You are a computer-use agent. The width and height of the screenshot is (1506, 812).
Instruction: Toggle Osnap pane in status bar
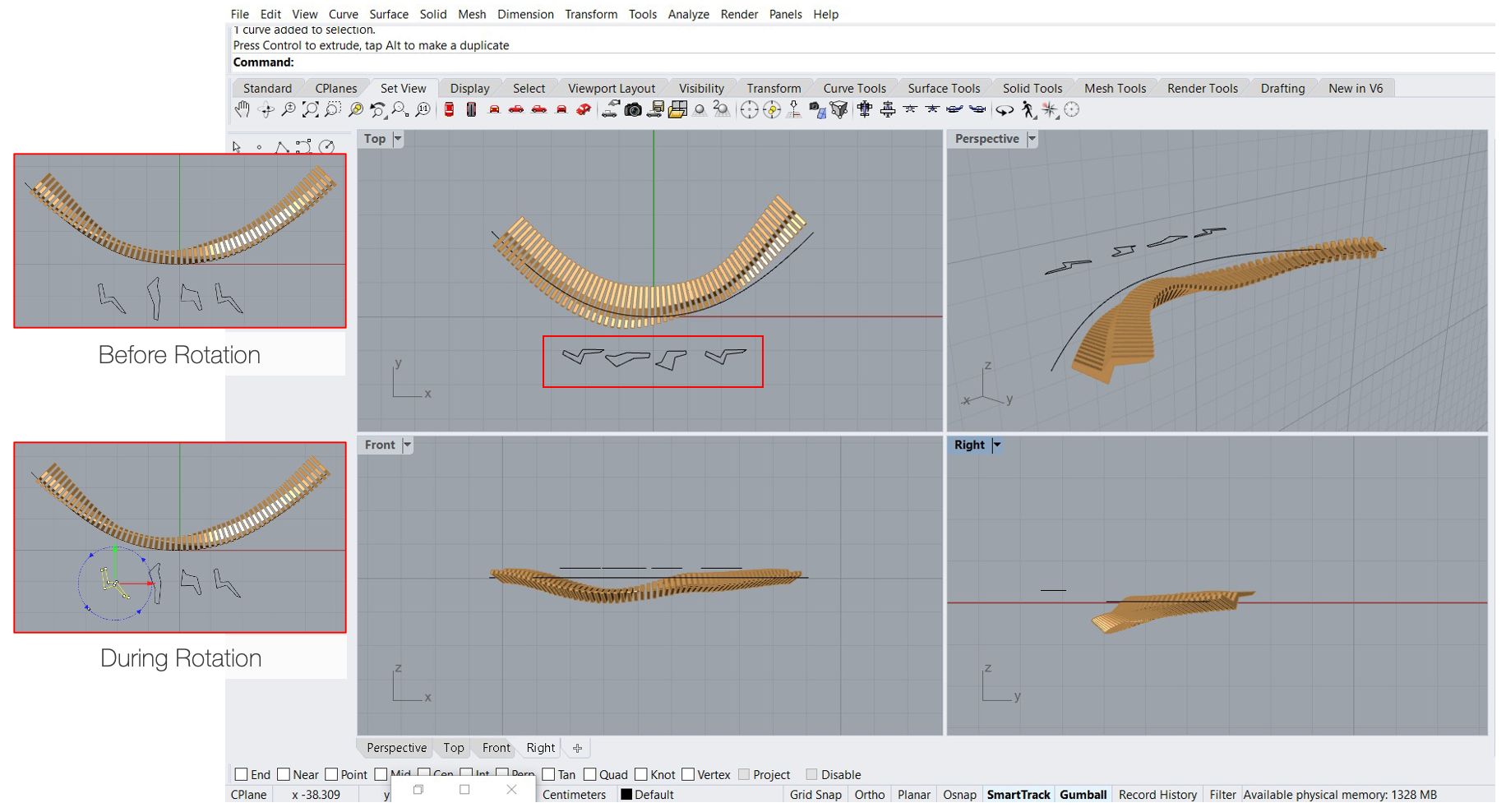point(959,795)
